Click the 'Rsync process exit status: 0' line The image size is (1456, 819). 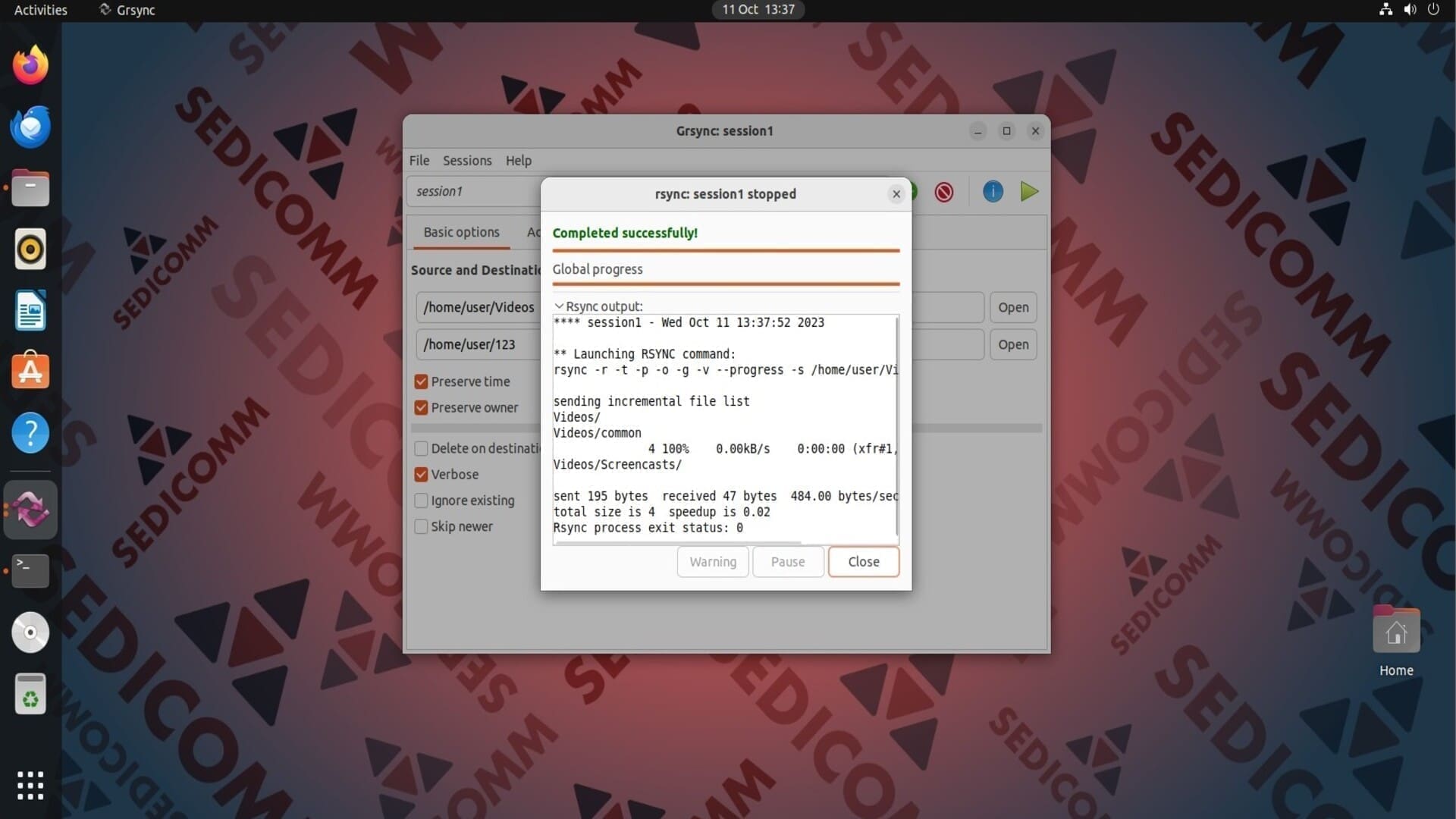coord(648,528)
